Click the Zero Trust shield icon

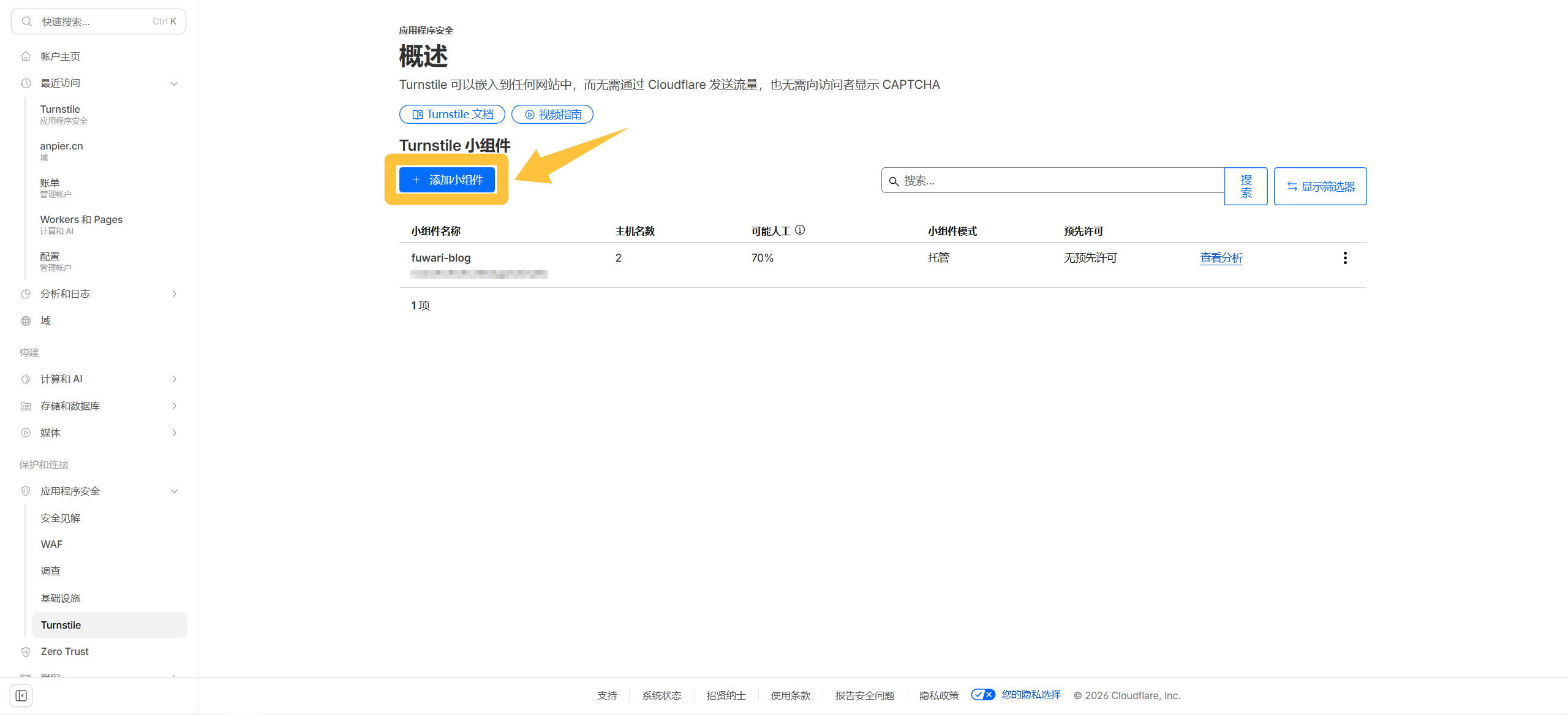26,652
